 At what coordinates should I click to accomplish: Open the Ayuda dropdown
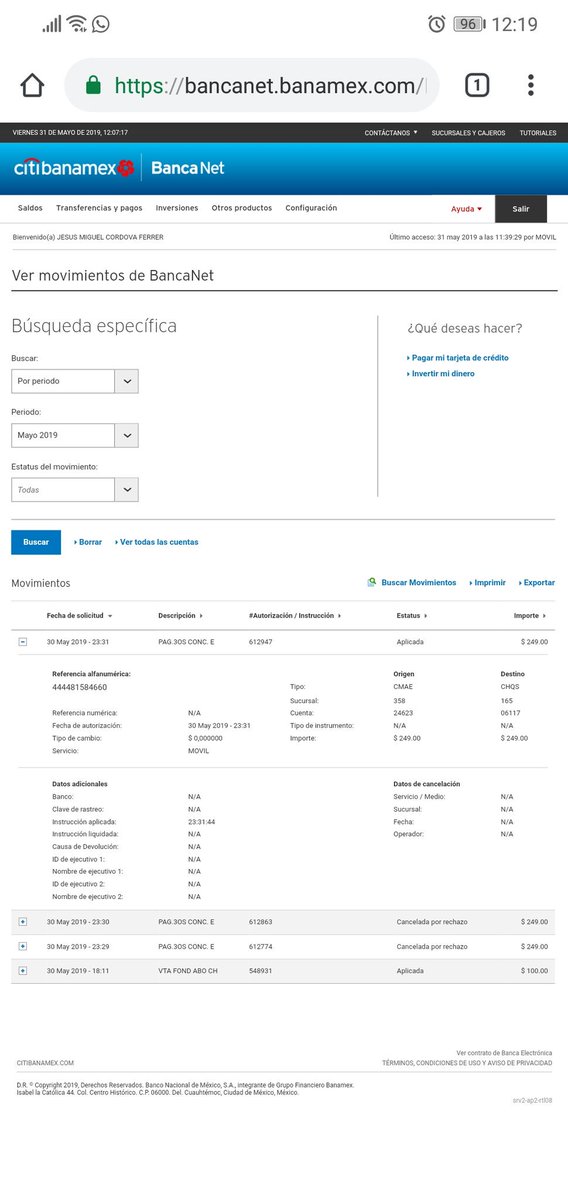coord(466,209)
